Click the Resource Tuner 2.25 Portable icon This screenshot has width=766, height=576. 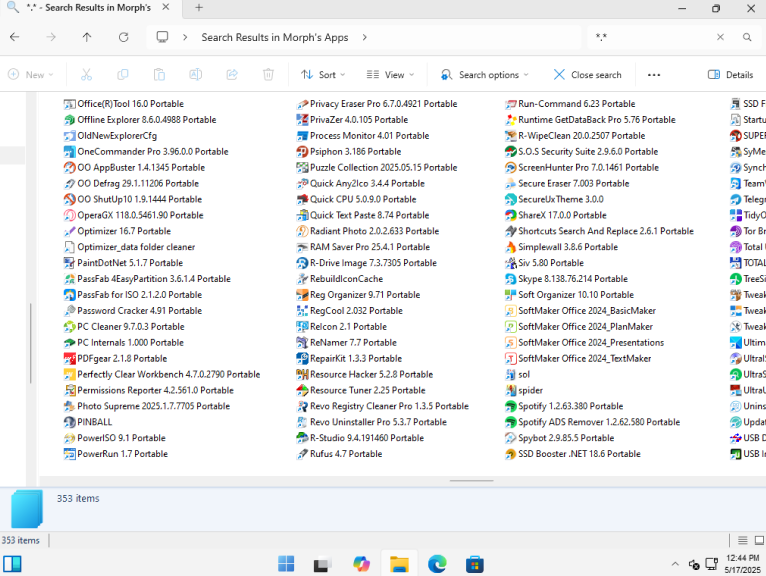click(x=302, y=390)
